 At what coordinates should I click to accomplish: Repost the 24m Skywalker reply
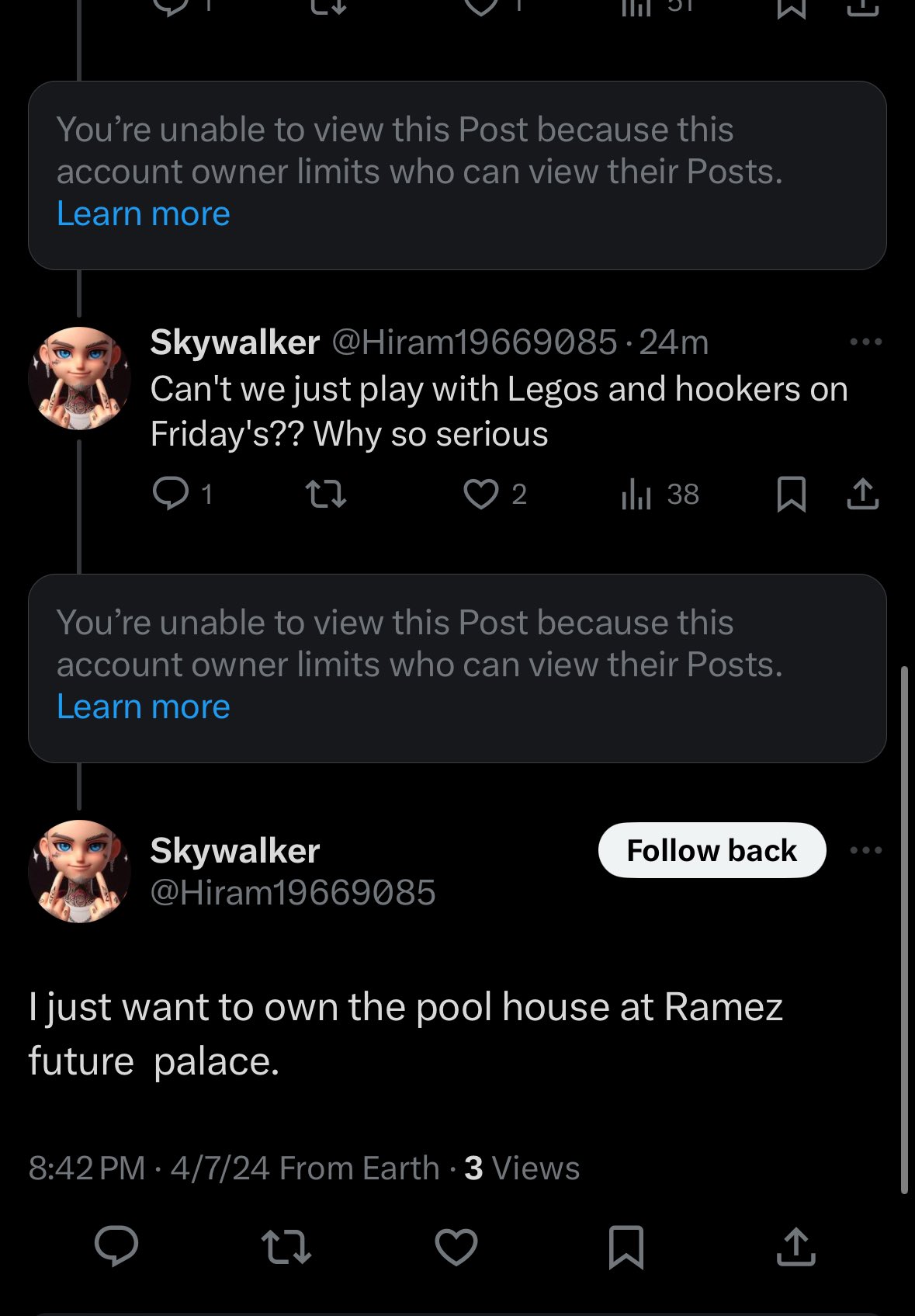coord(326,494)
